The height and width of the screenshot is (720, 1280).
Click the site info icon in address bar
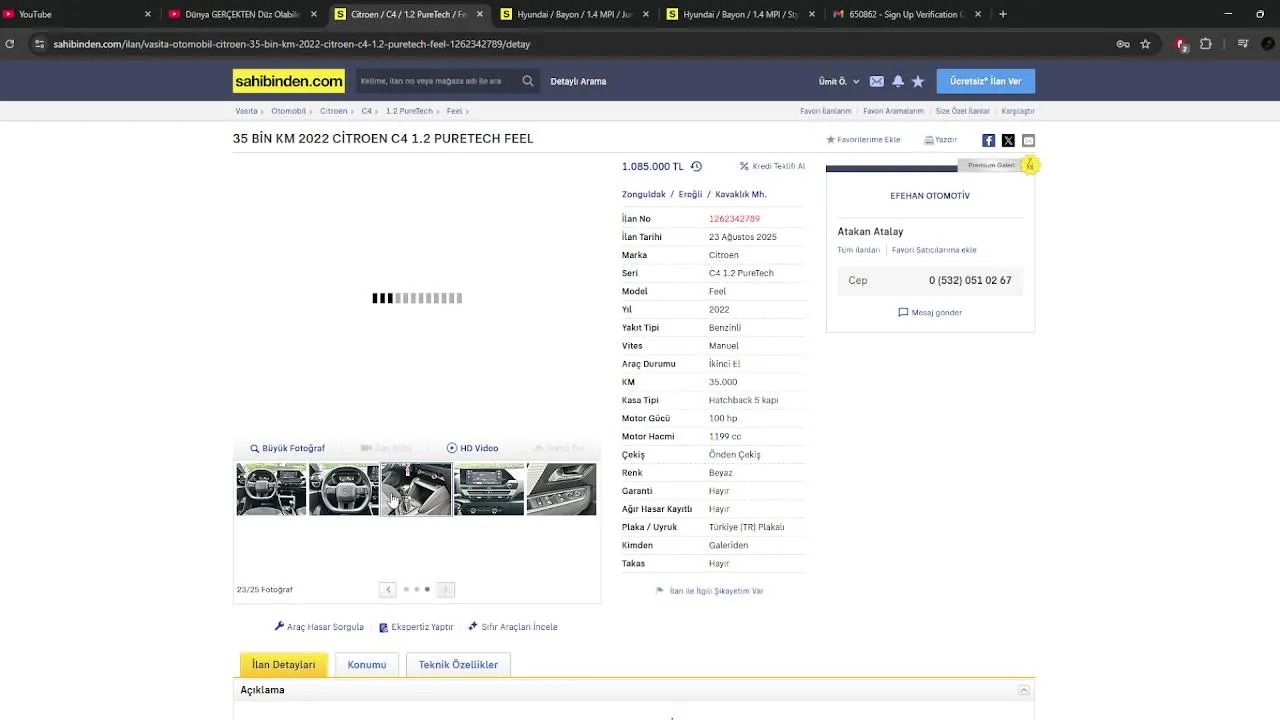[x=39, y=44]
